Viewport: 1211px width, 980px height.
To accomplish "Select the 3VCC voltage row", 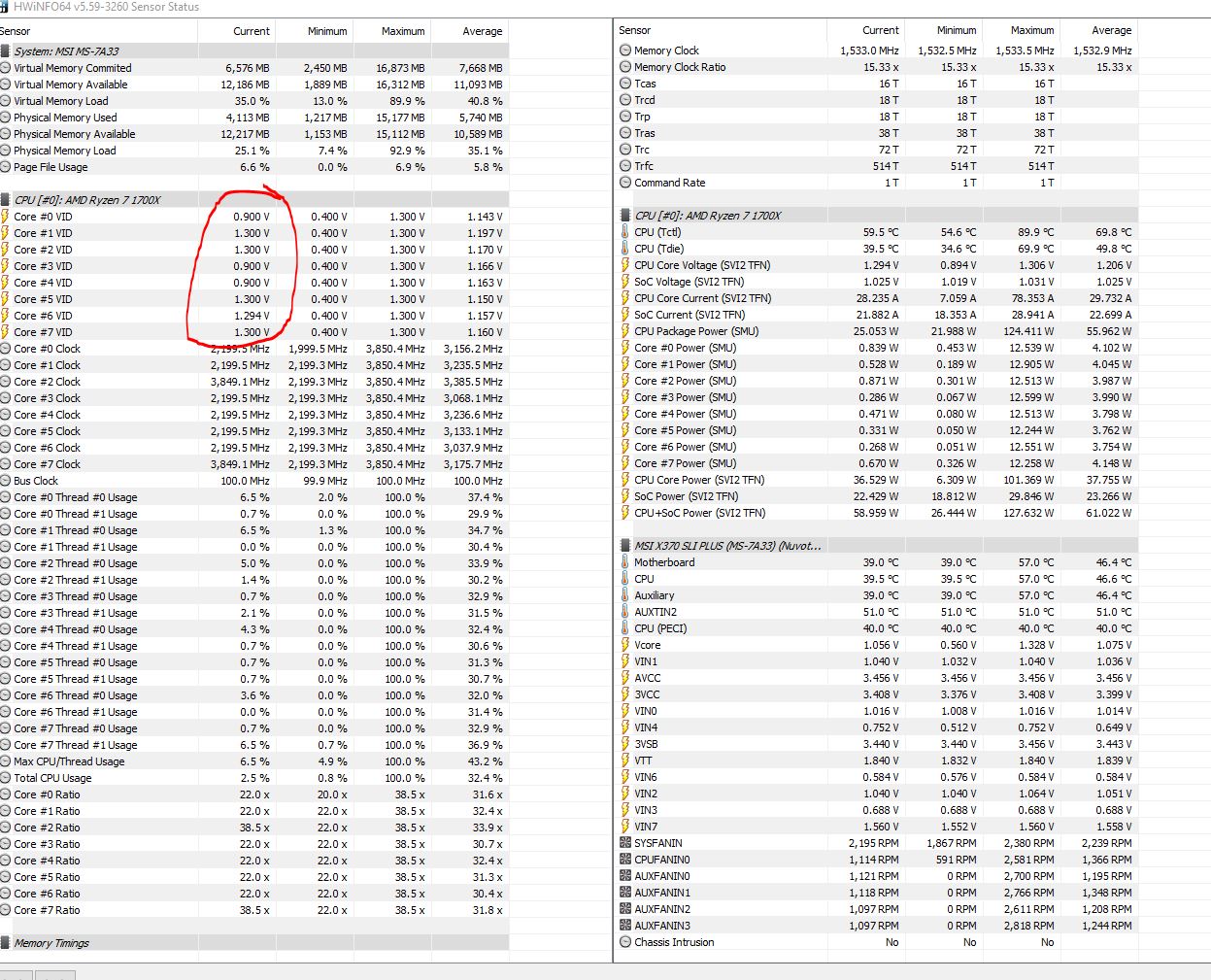I will pos(878,694).
